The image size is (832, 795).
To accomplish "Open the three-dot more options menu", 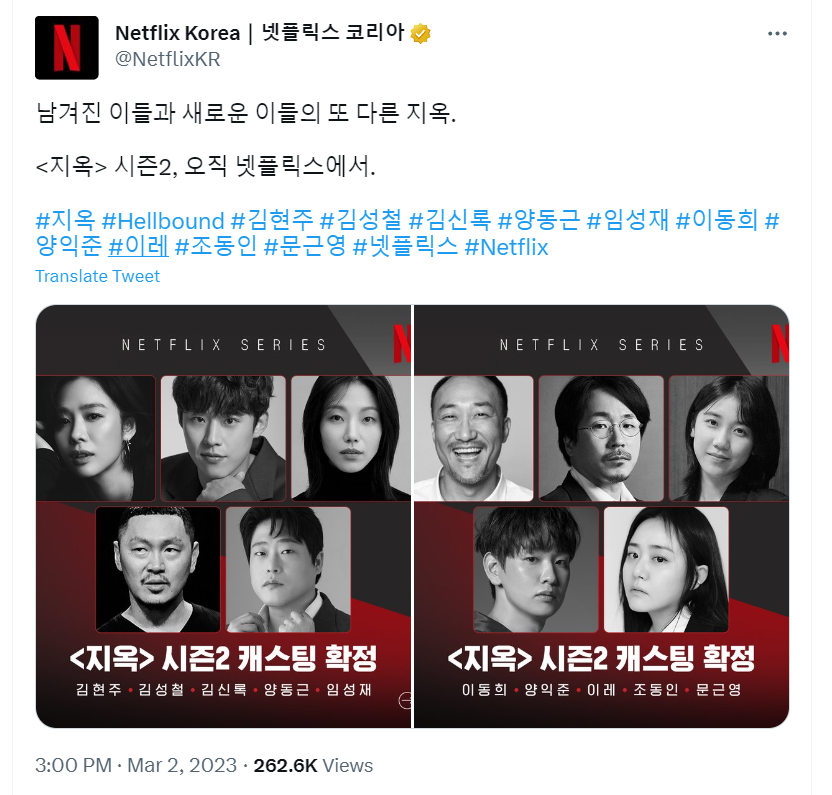I will tap(777, 33).
